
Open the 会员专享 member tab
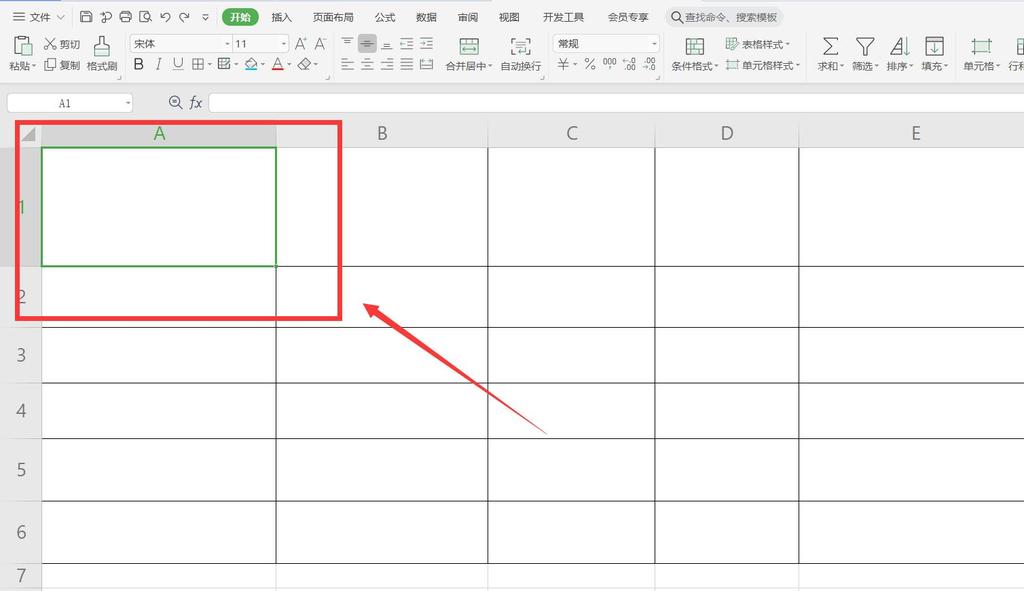(628, 17)
